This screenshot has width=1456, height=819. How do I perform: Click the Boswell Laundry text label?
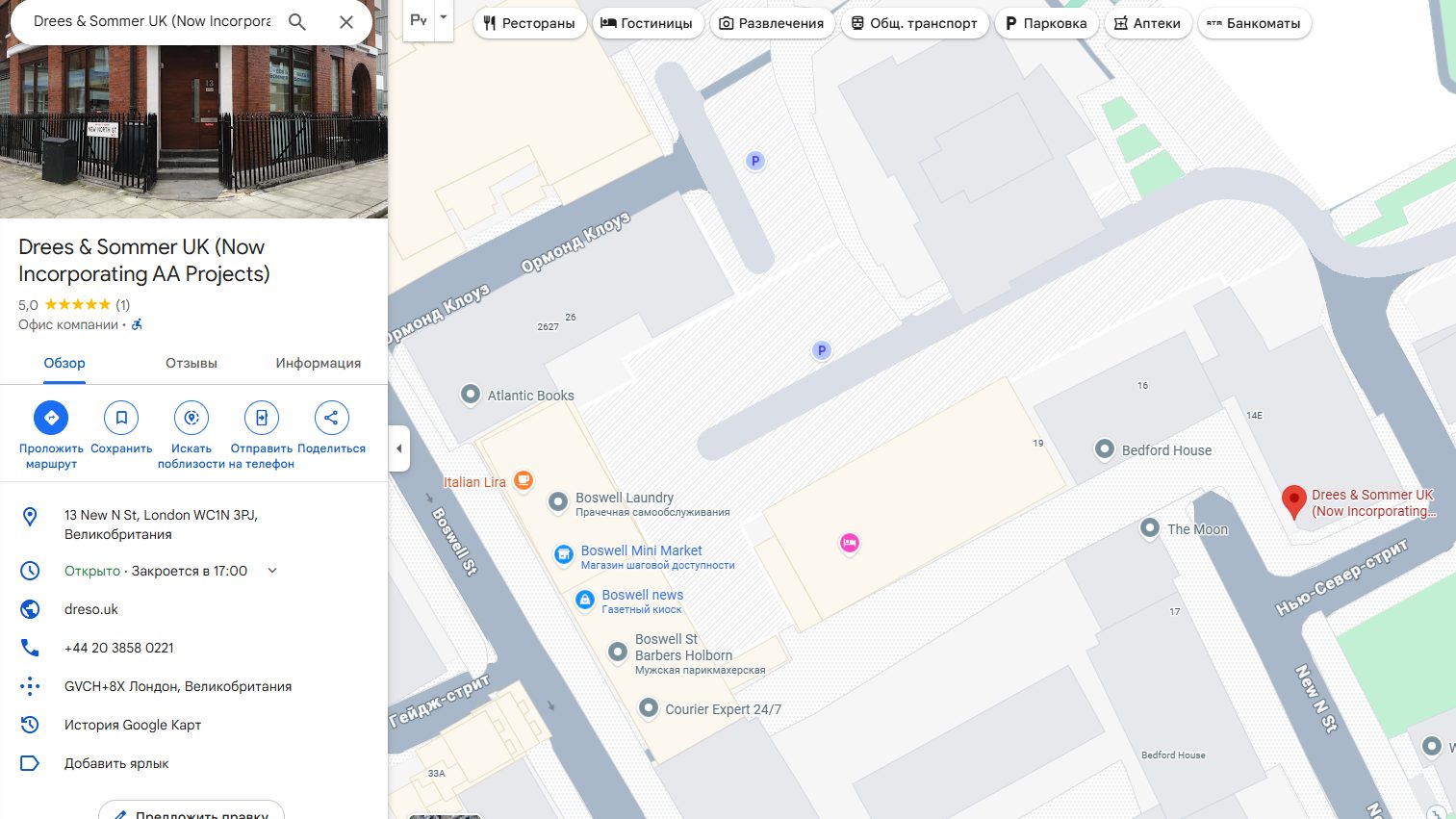625,498
